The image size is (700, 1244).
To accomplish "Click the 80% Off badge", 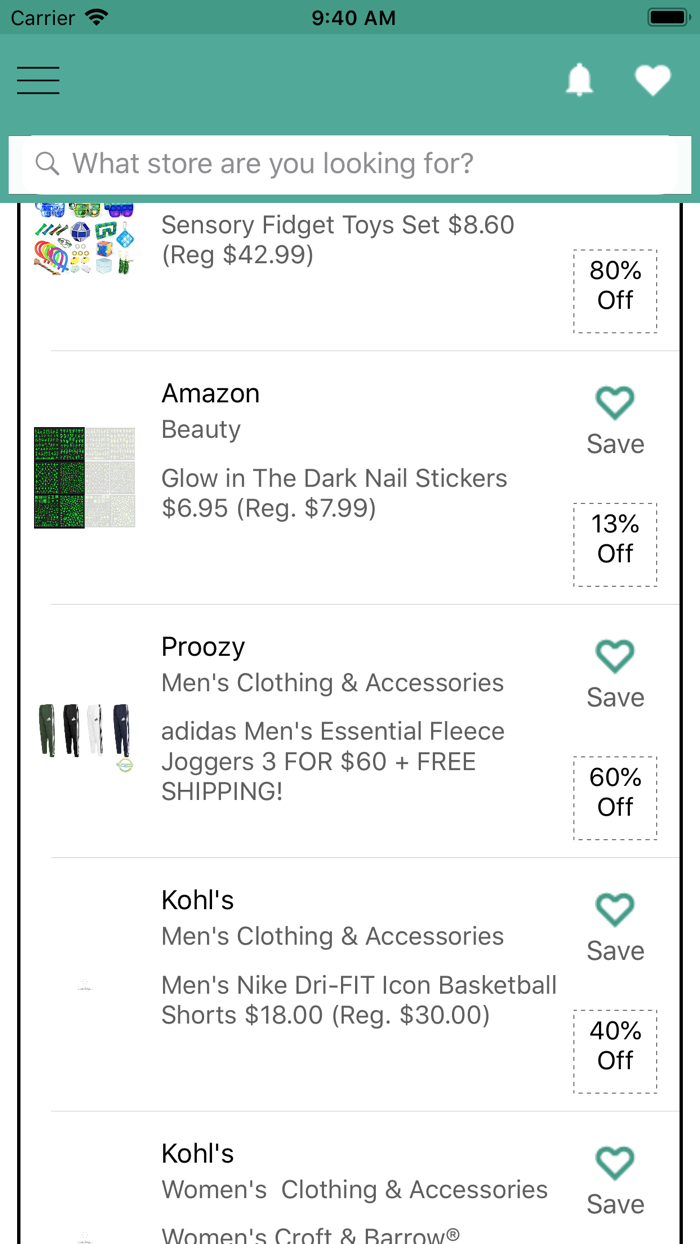I will (614, 290).
